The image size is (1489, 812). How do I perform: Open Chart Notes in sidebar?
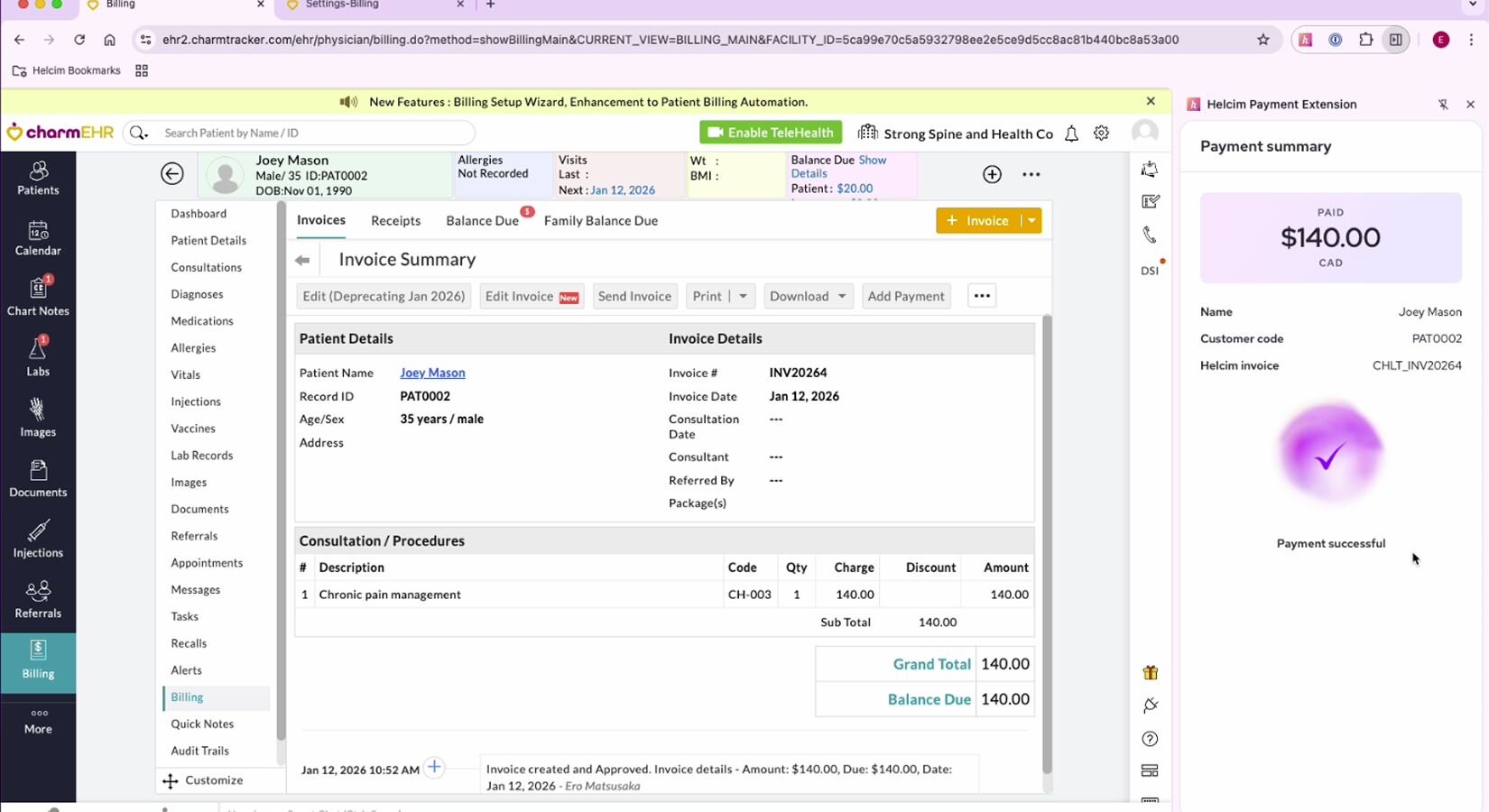pyautogui.click(x=38, y=298)
